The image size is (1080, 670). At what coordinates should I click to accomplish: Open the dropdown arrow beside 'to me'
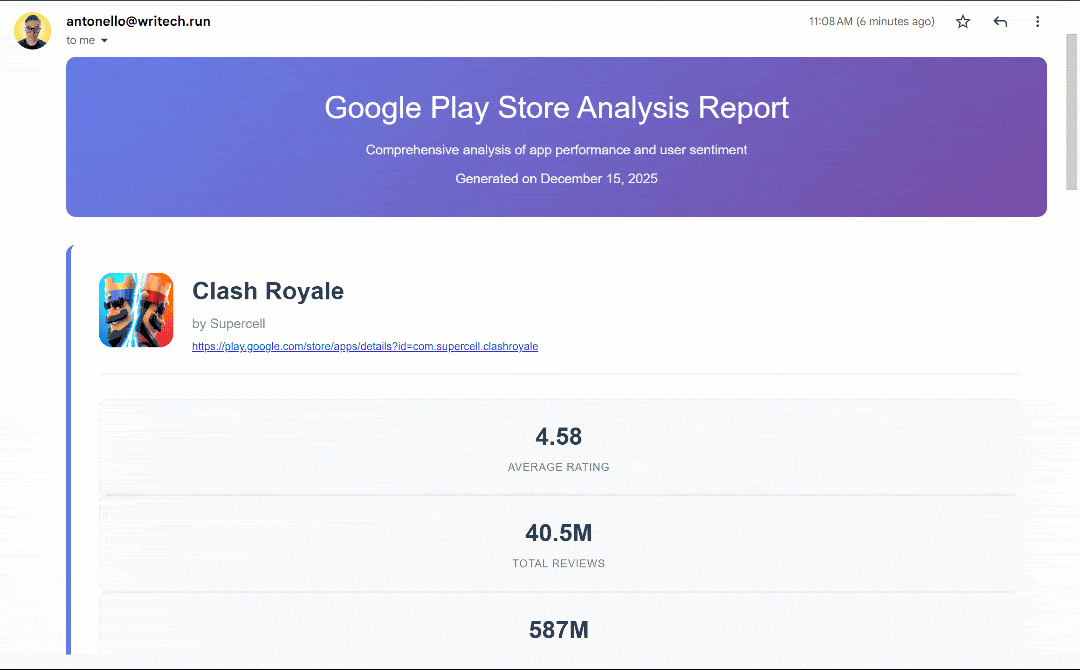coord(104,40)
